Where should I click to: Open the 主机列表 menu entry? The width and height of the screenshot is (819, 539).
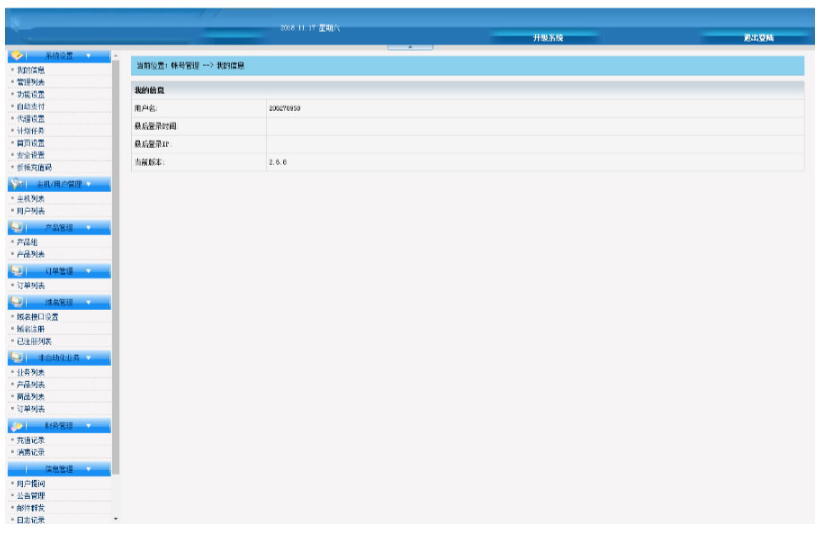tap(31, 199)
